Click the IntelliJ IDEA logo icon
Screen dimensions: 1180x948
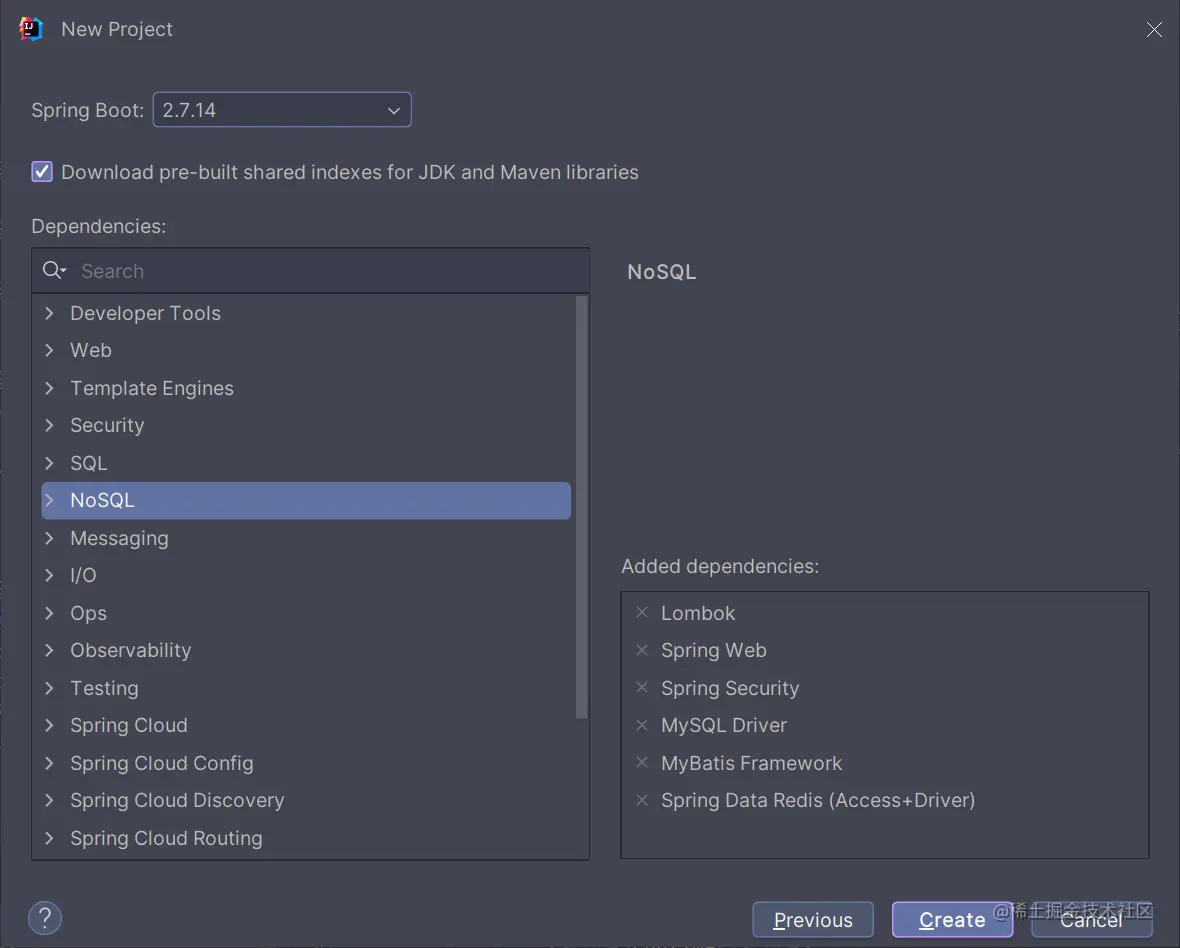pos(31,29)
